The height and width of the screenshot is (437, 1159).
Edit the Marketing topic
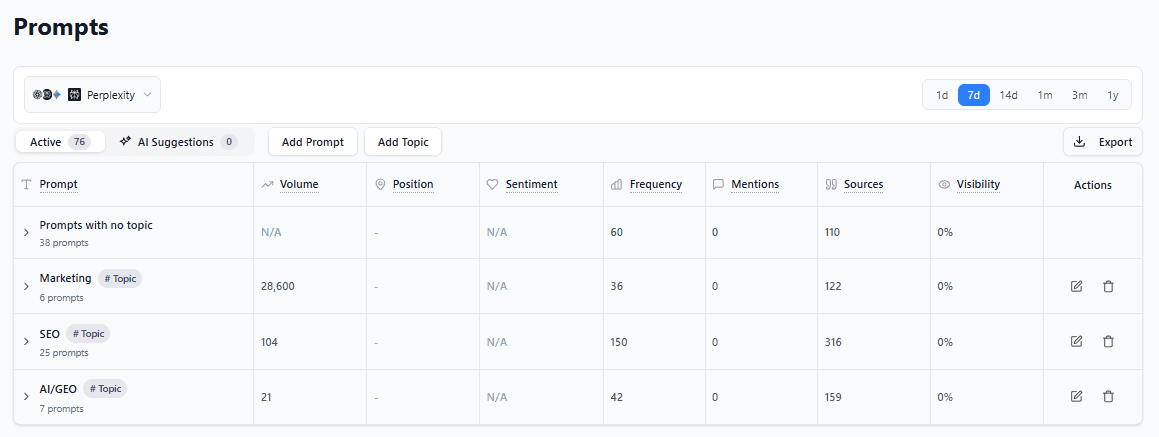click(x=1076, y=286)
